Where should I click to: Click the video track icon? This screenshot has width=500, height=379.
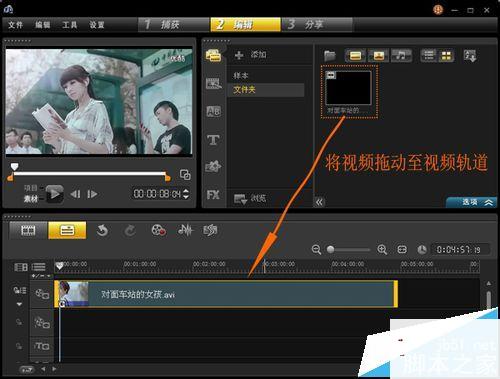[x=42, y=294]
